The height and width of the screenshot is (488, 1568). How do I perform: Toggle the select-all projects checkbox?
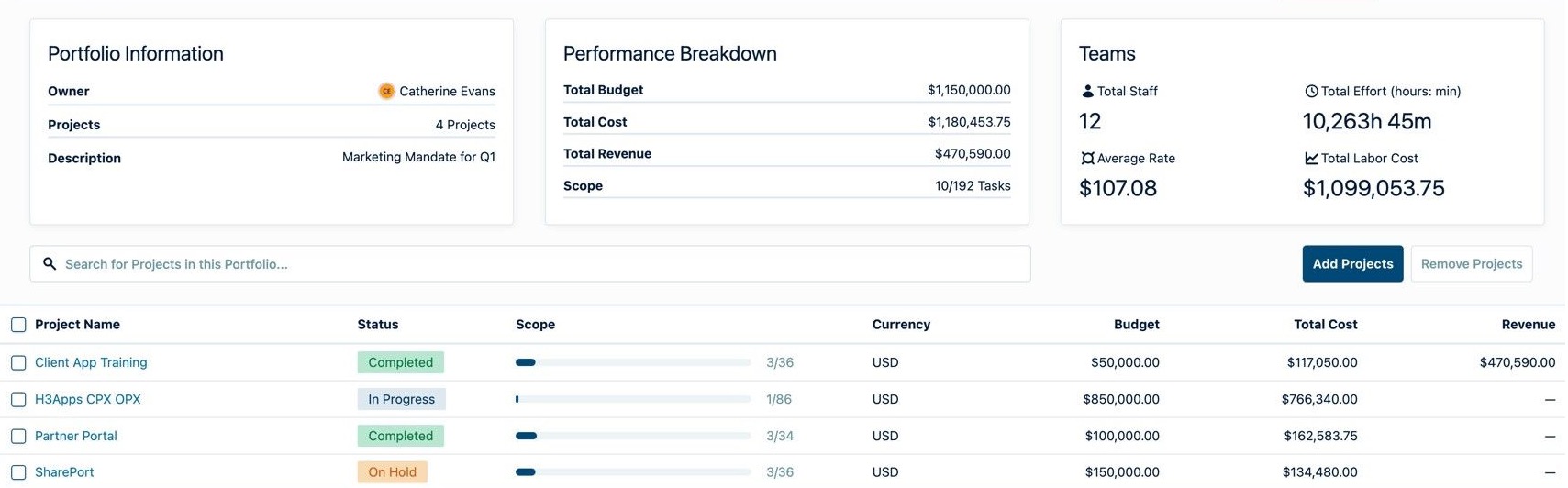(18, 325)
